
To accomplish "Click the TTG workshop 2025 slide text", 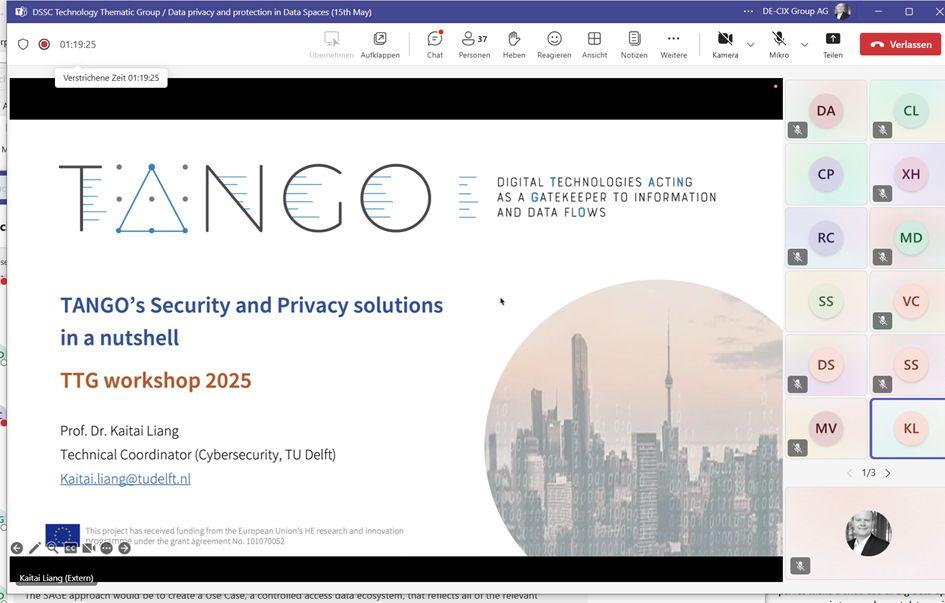I will [155, 381].
